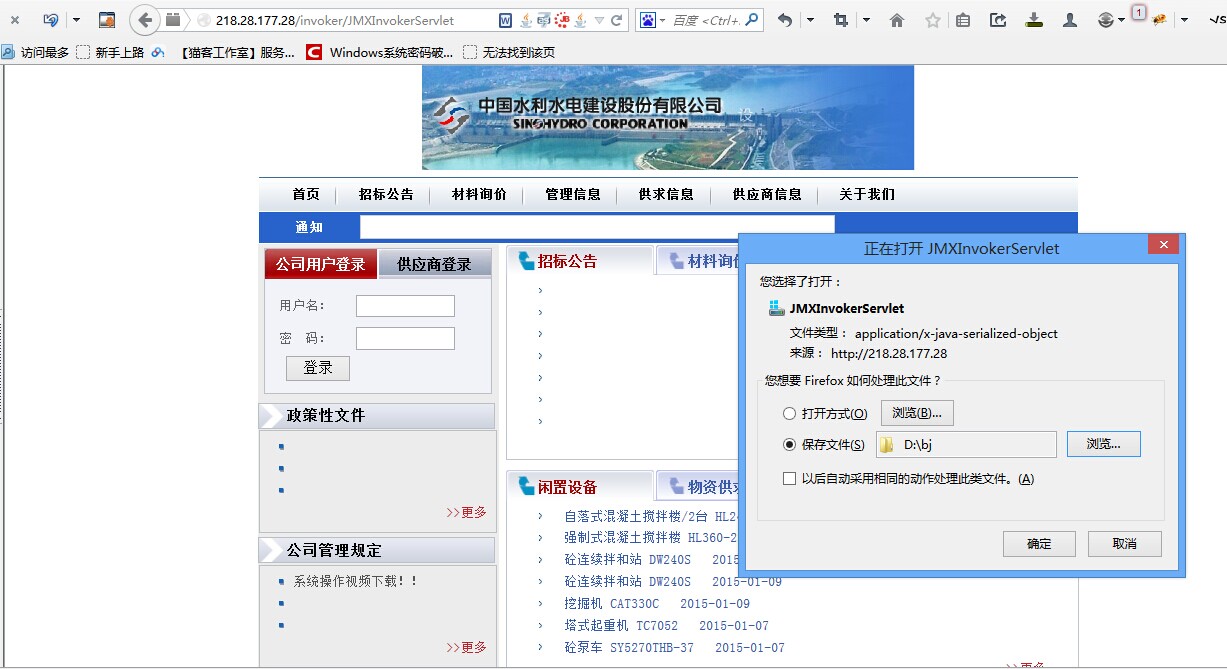This screenshot has height=669, width=1227.
Task: Click inside the Baidu search box
Action: pyautogui.click(x=706, y=20)
